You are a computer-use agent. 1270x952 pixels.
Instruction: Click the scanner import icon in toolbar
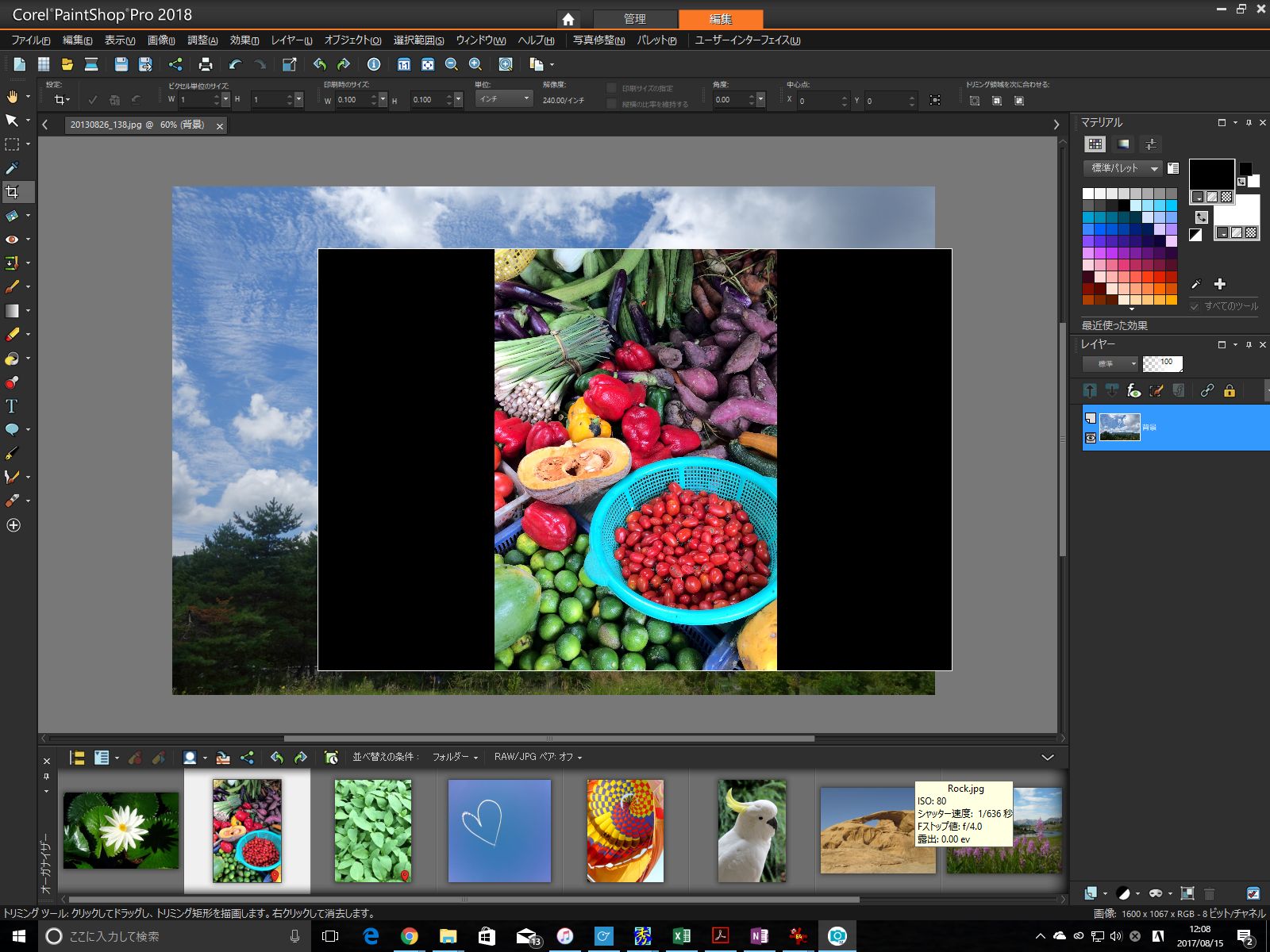click(x=91, y=64)
